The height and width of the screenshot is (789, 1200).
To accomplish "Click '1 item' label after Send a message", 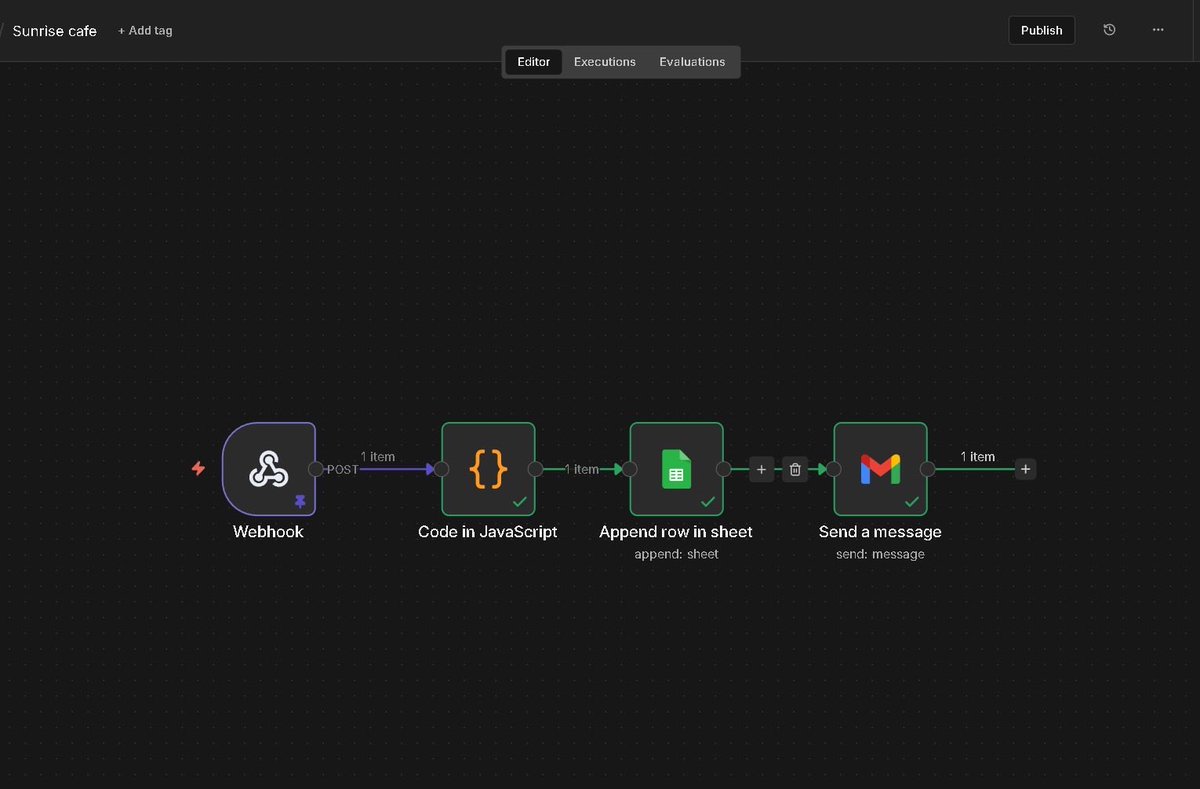I will click(978, 457).
